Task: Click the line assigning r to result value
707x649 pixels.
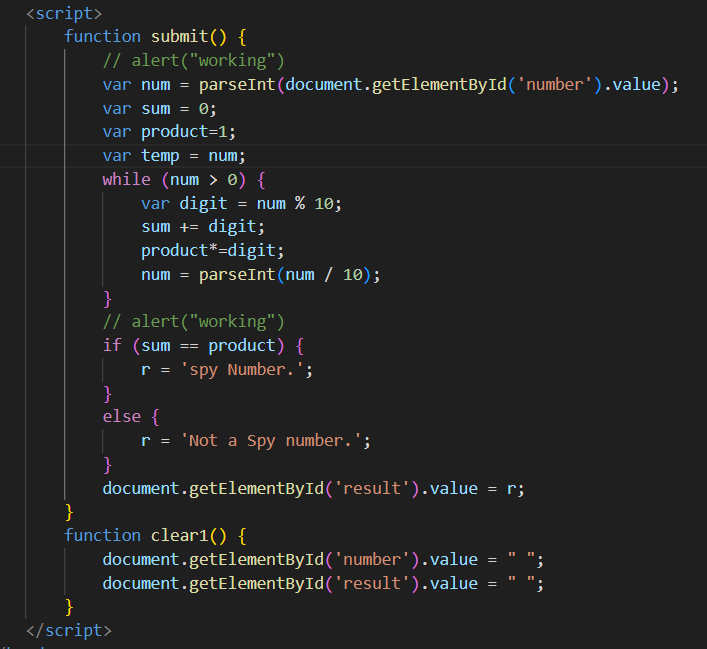Action: point(313,488)
